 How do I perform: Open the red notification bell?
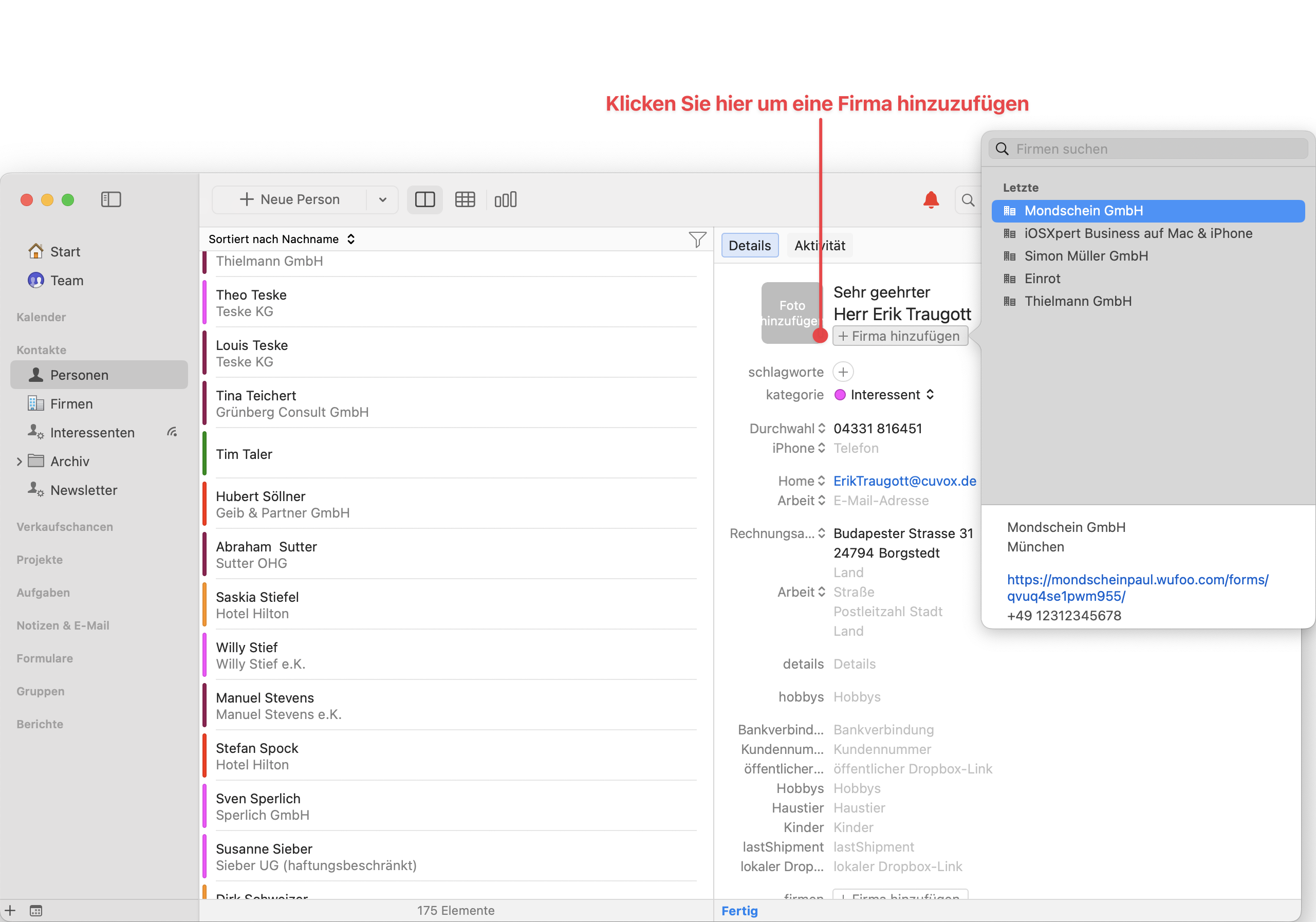click(x=931, y=199)
